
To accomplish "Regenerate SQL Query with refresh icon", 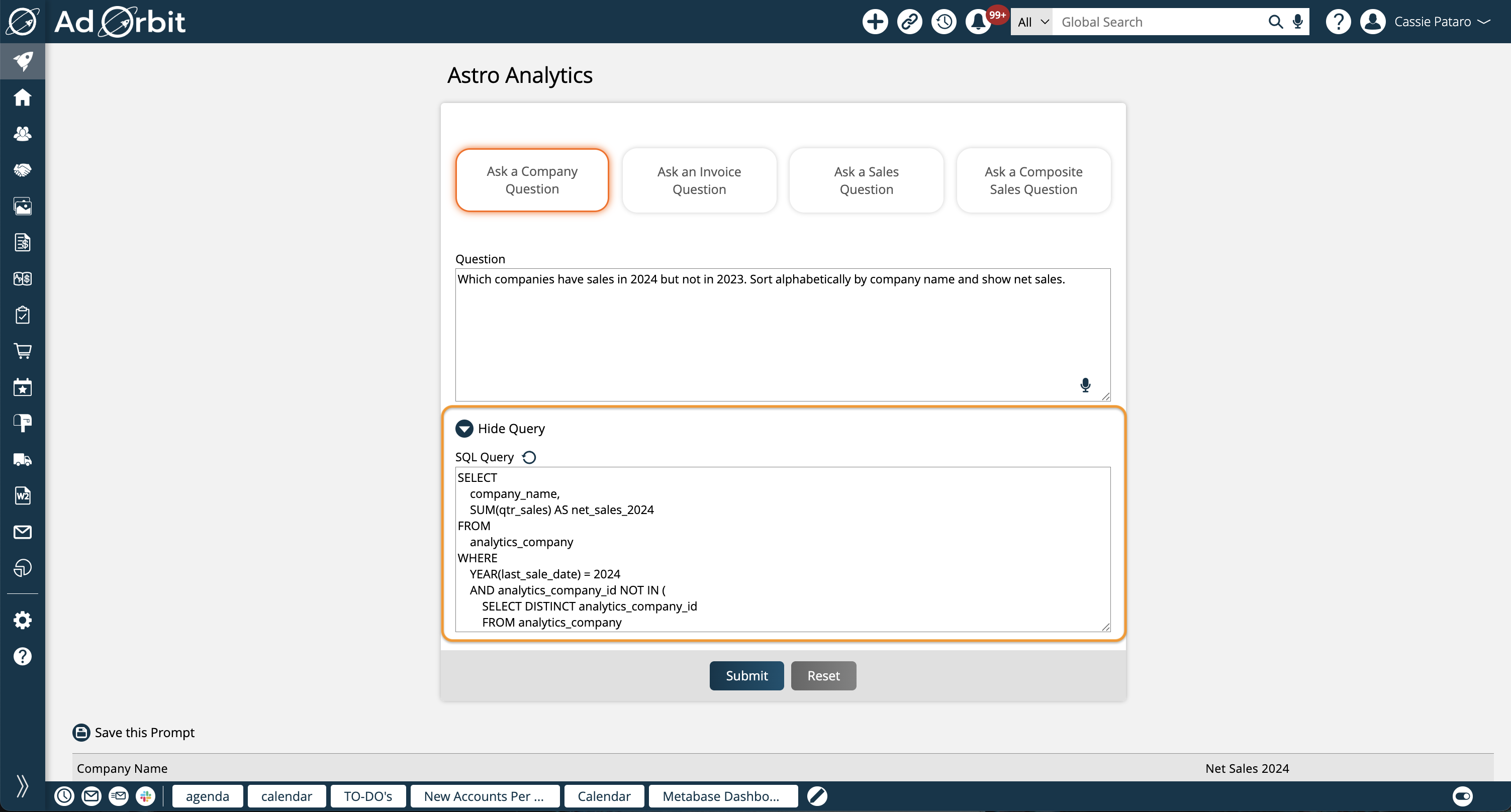I will pyautogui.click(x=529, y=457).
